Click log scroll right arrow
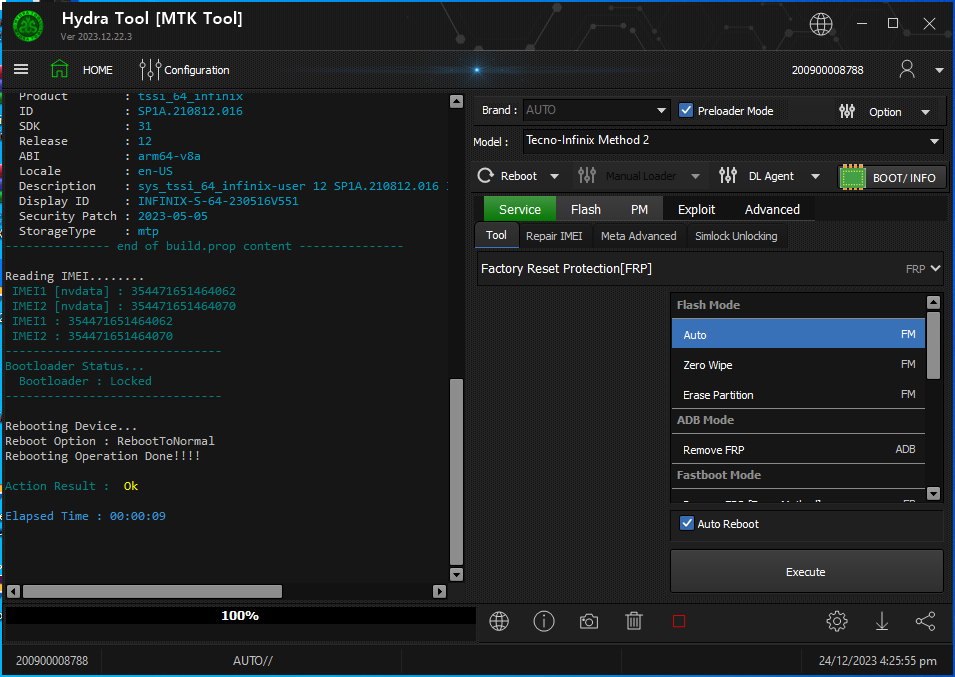Image resolution: width=955 pixels, height=677 pixels. coord(439,591)
